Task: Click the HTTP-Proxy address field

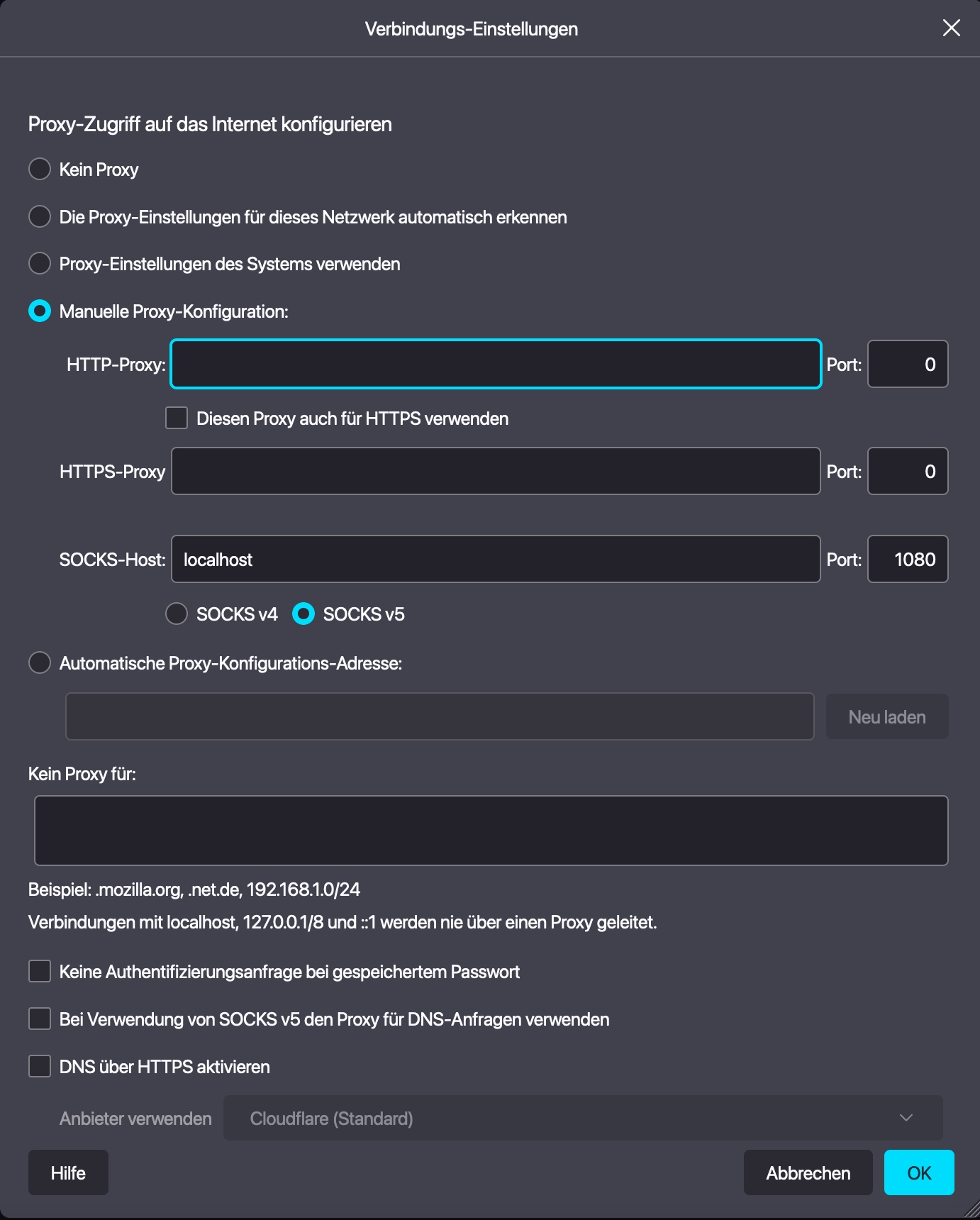Action: 496,365
